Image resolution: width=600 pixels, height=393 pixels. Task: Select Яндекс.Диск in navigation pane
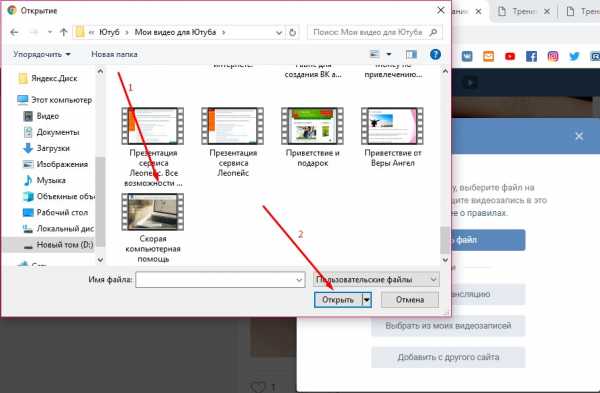click(48, 78)
